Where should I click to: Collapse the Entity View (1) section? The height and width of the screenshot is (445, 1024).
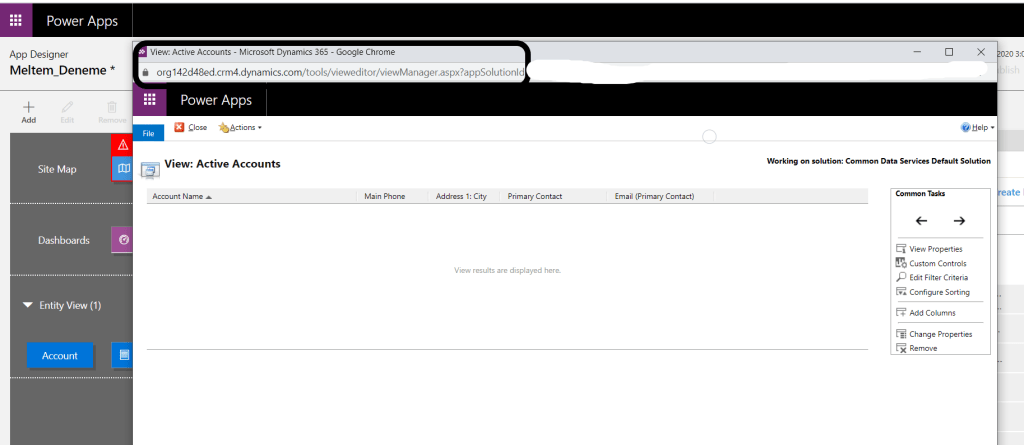29,306
